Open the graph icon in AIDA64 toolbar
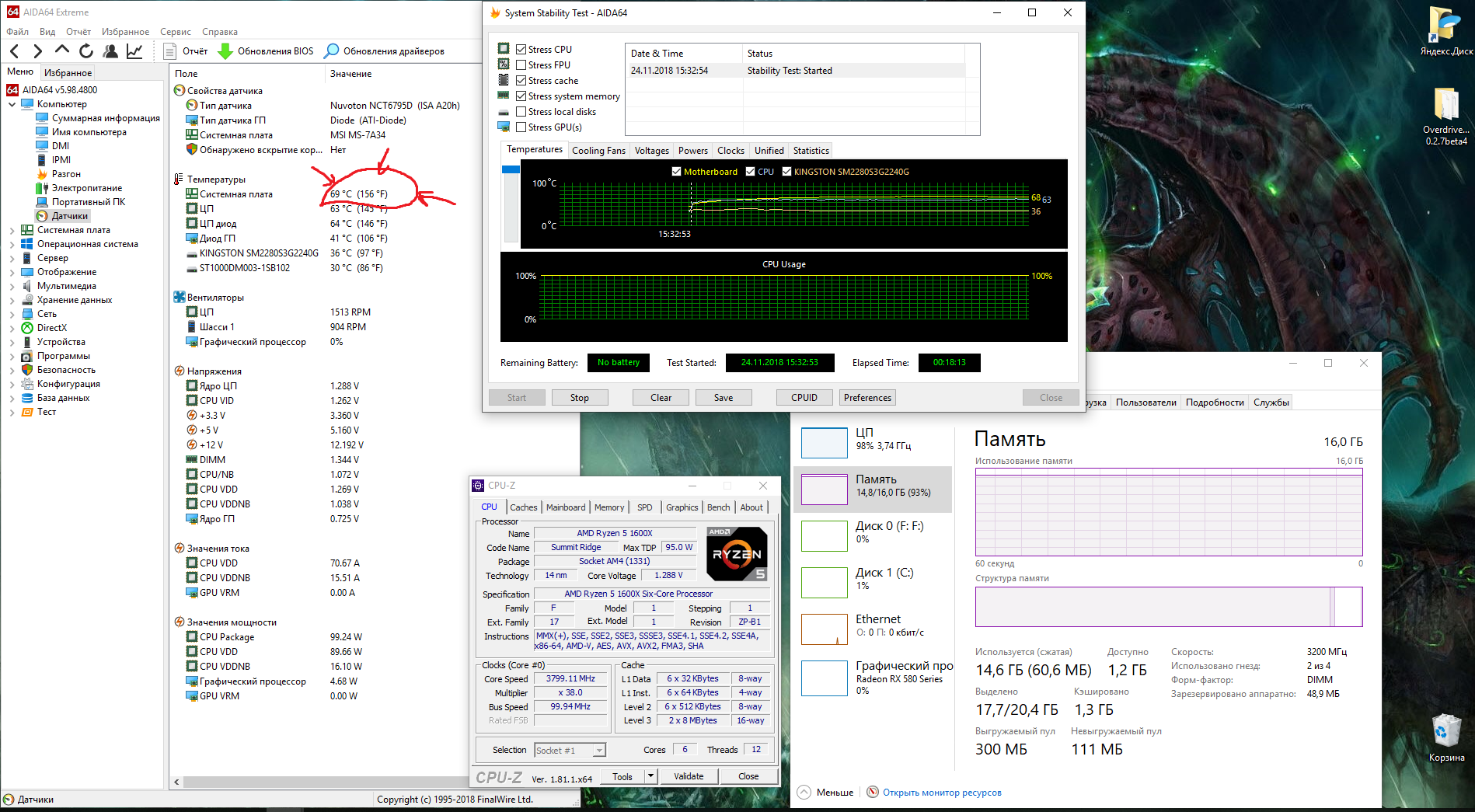The image size is (1475, 812). click(x=134, y=51)
